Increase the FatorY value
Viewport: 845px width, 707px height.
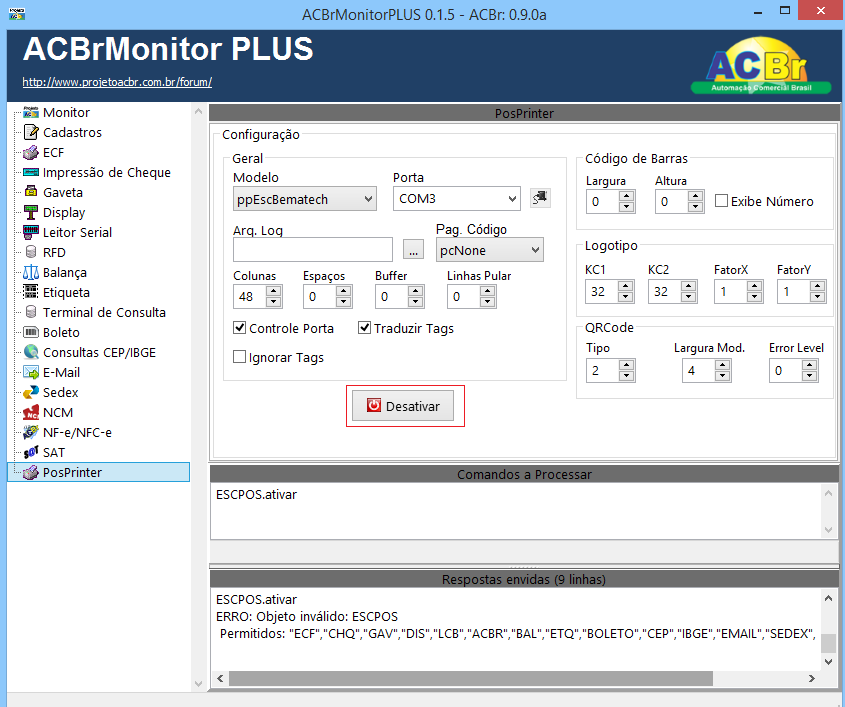click(818, 286)
